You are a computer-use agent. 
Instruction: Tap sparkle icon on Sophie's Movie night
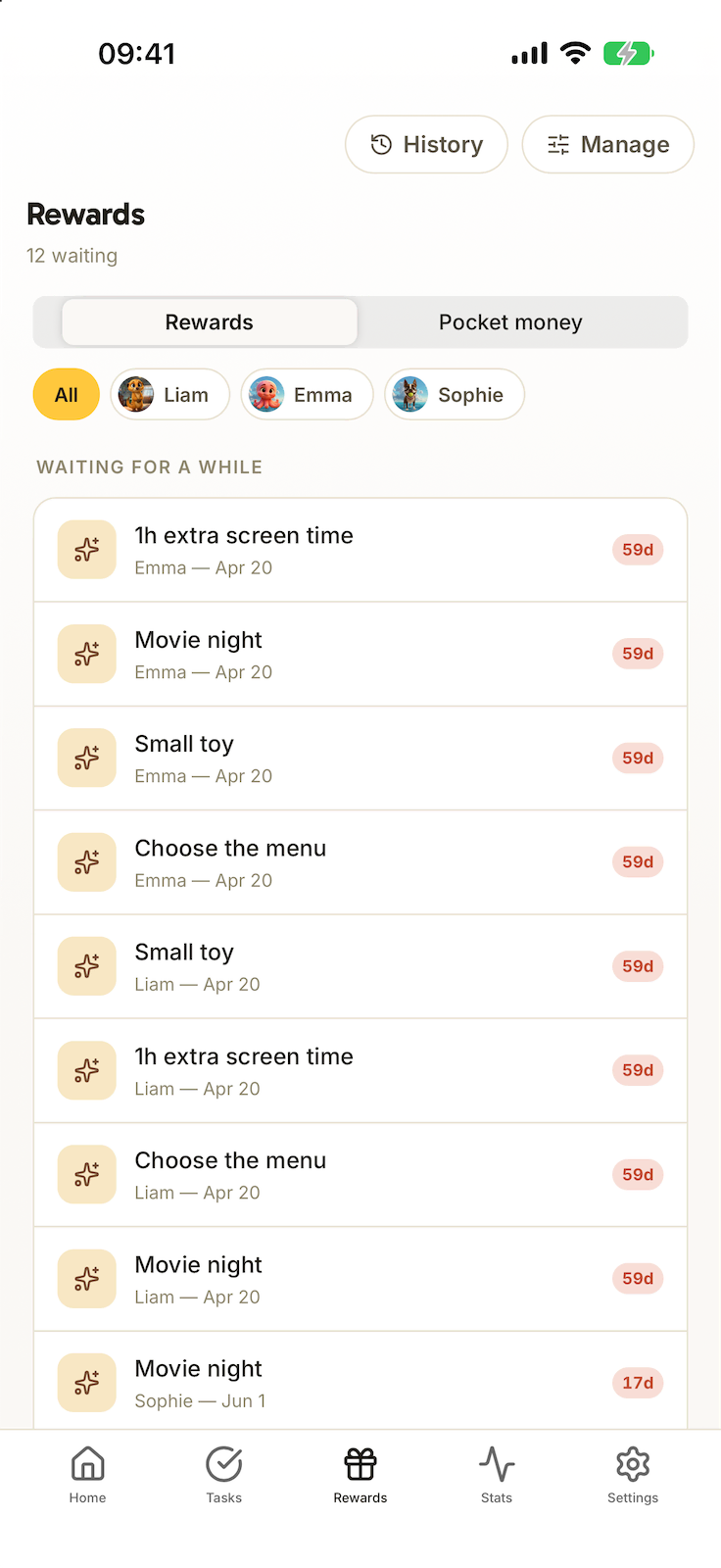(x=87, y=1383)
